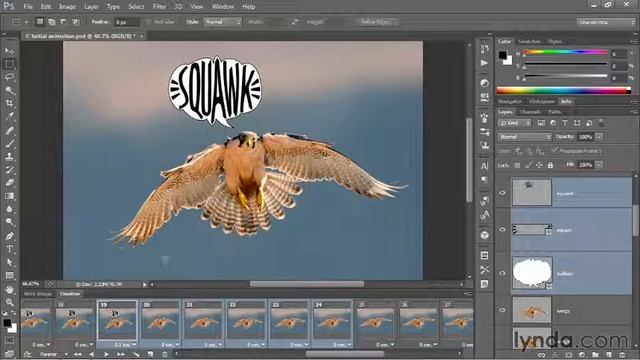The width and height of the screenshot is (640, 360).
Task: Select the Eraser tool
Action: (x=9, y=183)
